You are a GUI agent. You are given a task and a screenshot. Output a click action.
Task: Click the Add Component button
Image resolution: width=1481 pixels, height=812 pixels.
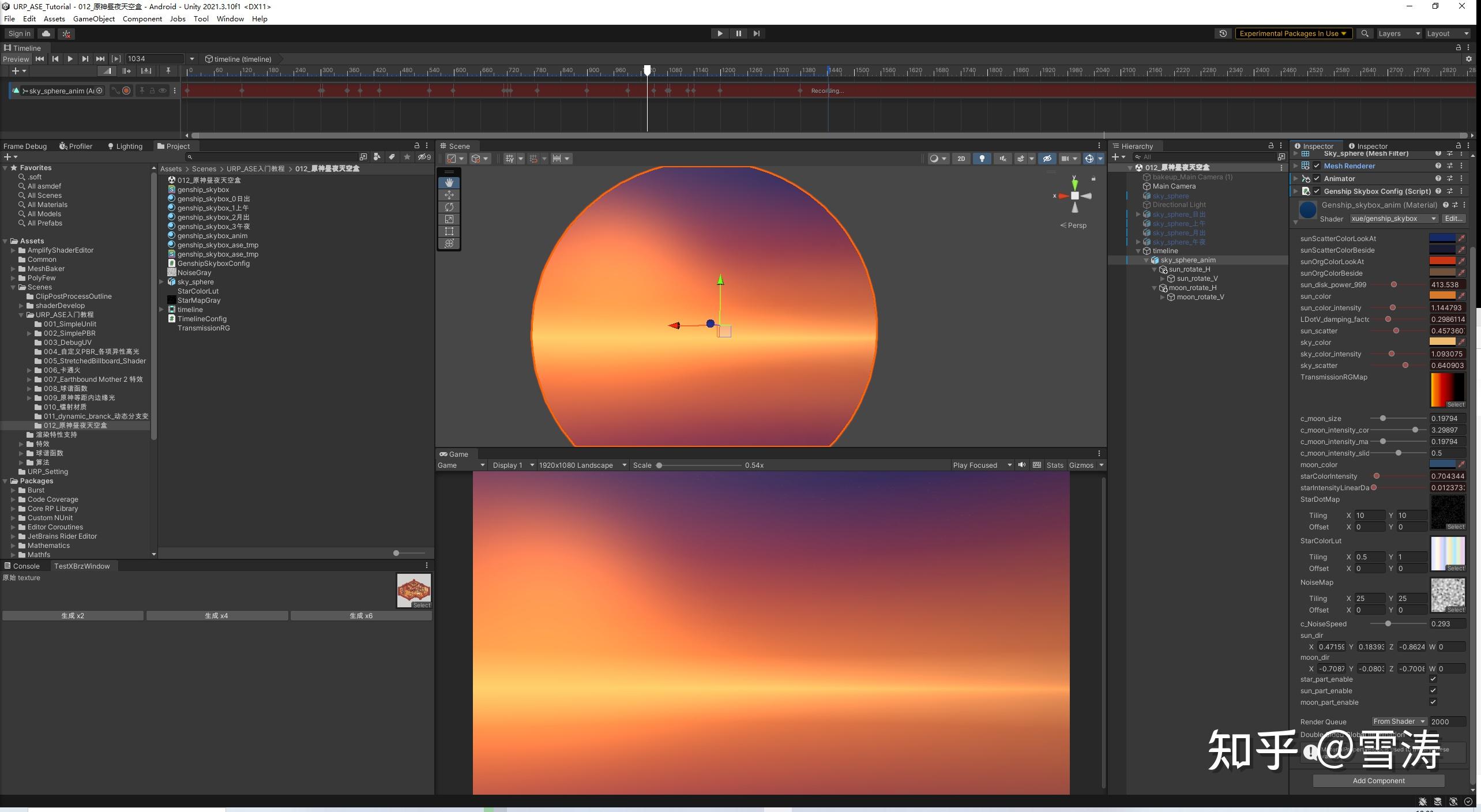click(1378, 780)
